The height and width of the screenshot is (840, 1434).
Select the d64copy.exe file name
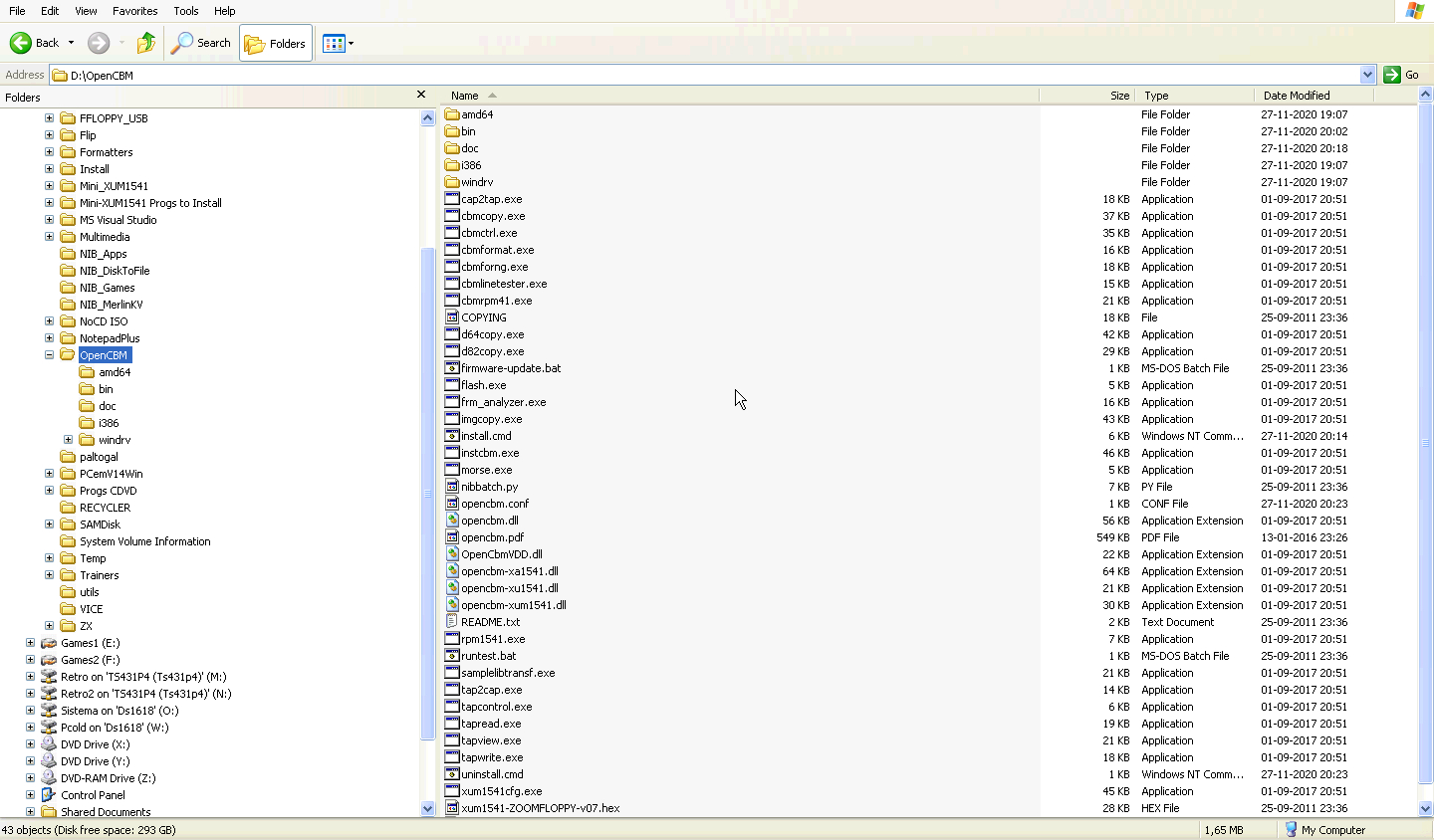tap(492, 334)
